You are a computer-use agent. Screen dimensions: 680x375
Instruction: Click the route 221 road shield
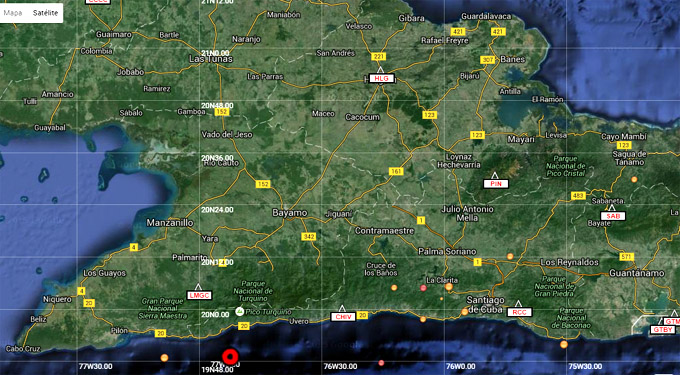378,56
